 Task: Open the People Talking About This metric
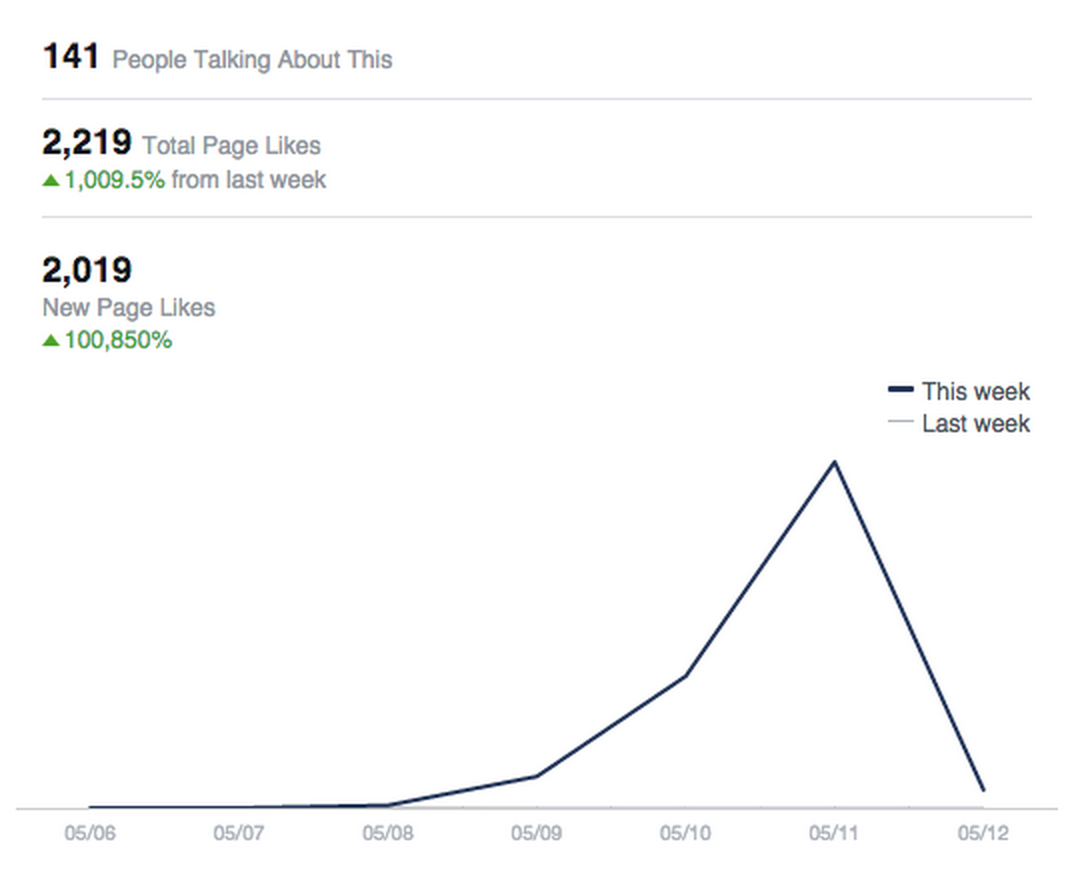[x=252, y=60]
